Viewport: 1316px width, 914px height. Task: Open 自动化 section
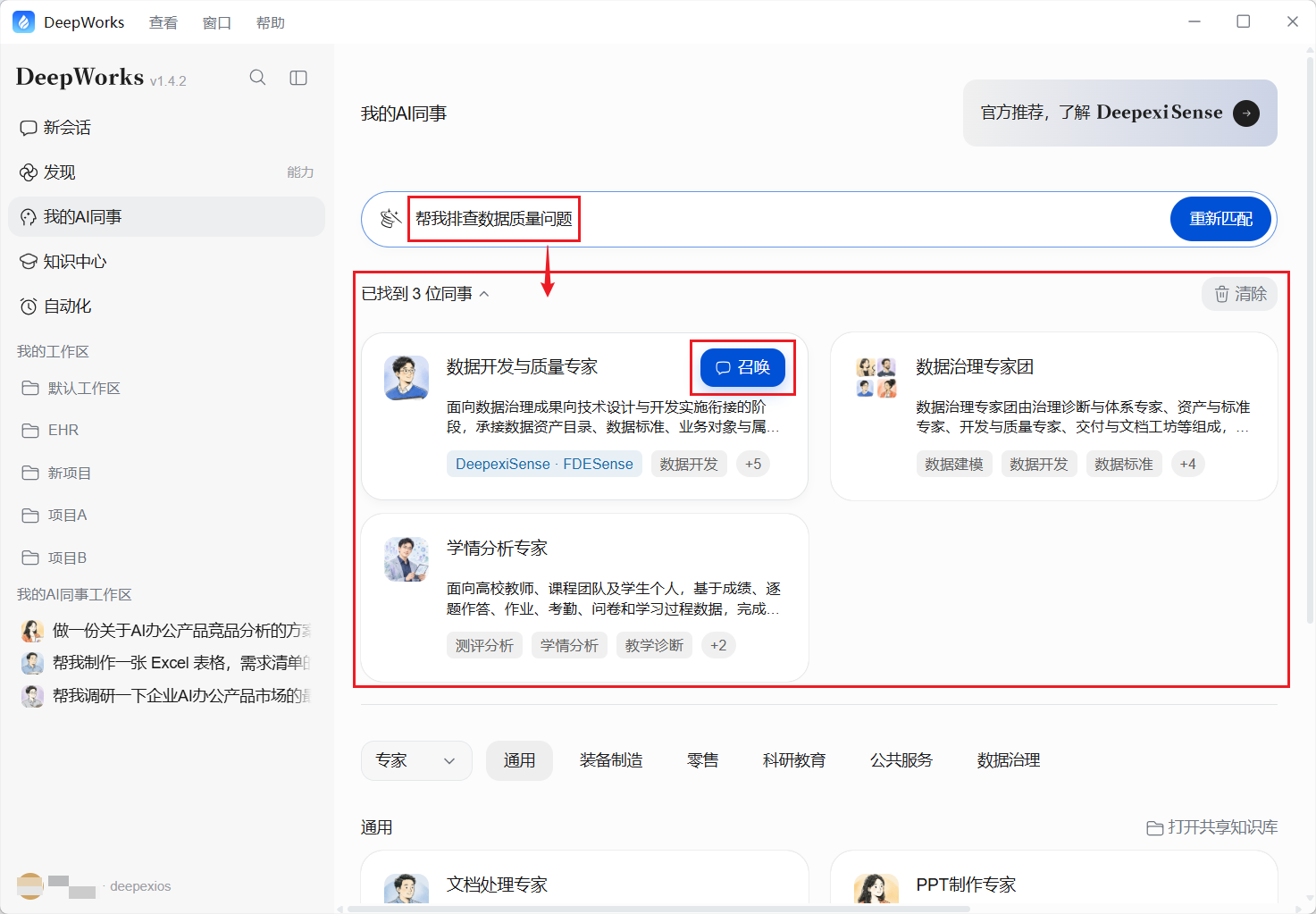pyautogui.click(x=166, y=306)
